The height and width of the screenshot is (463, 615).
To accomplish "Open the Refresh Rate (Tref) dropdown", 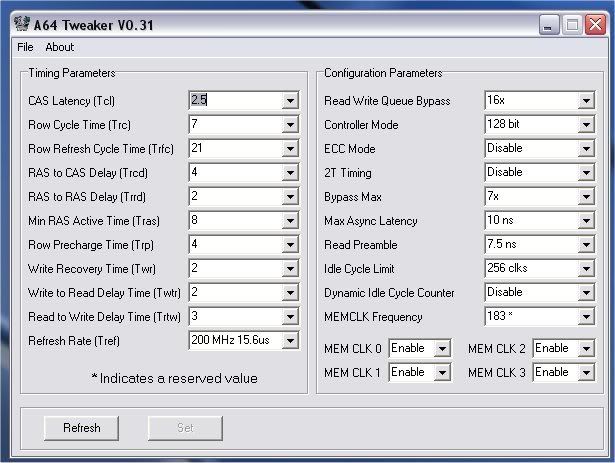I will point(290,341).
